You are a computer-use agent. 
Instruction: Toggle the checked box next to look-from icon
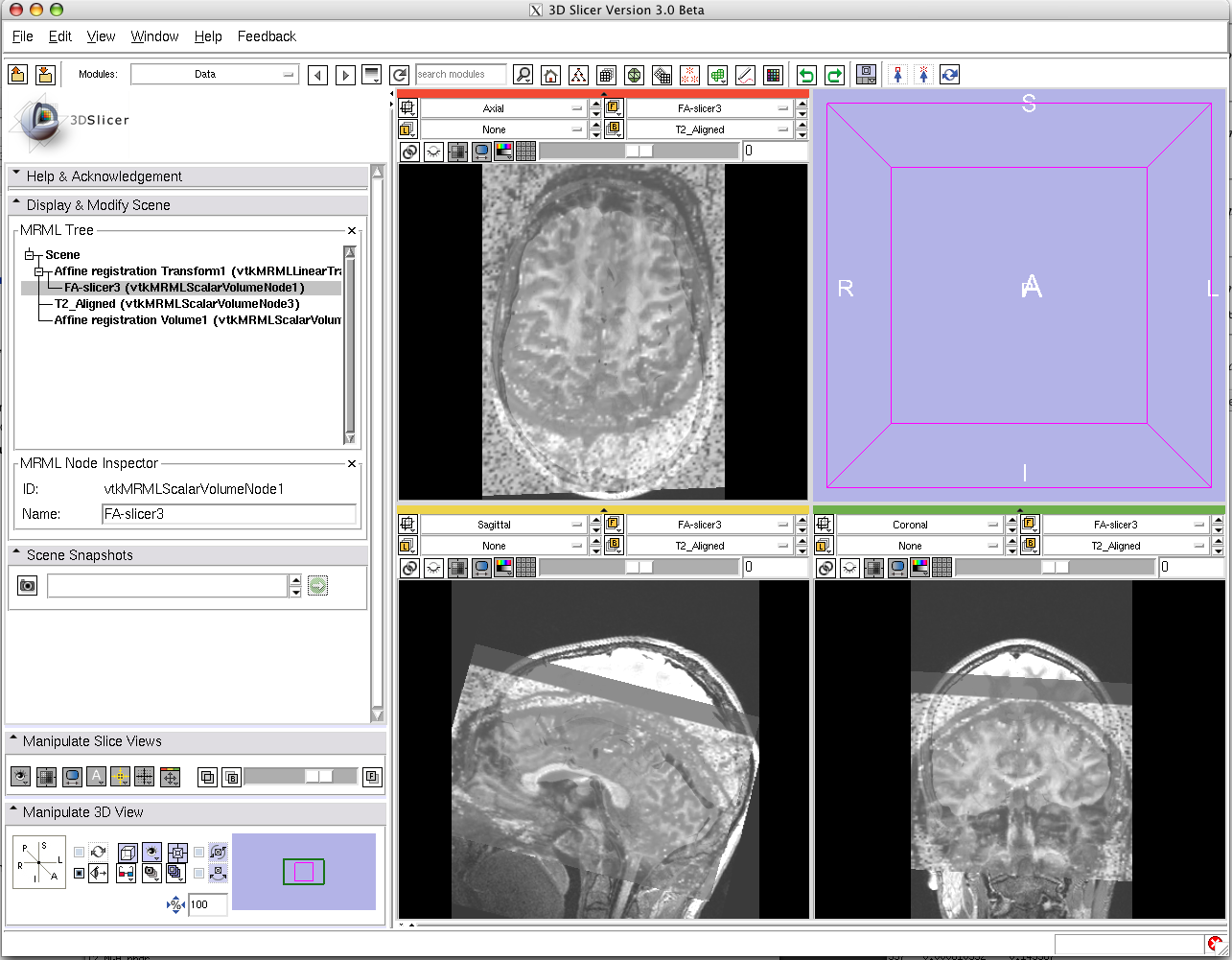point(79,874)
